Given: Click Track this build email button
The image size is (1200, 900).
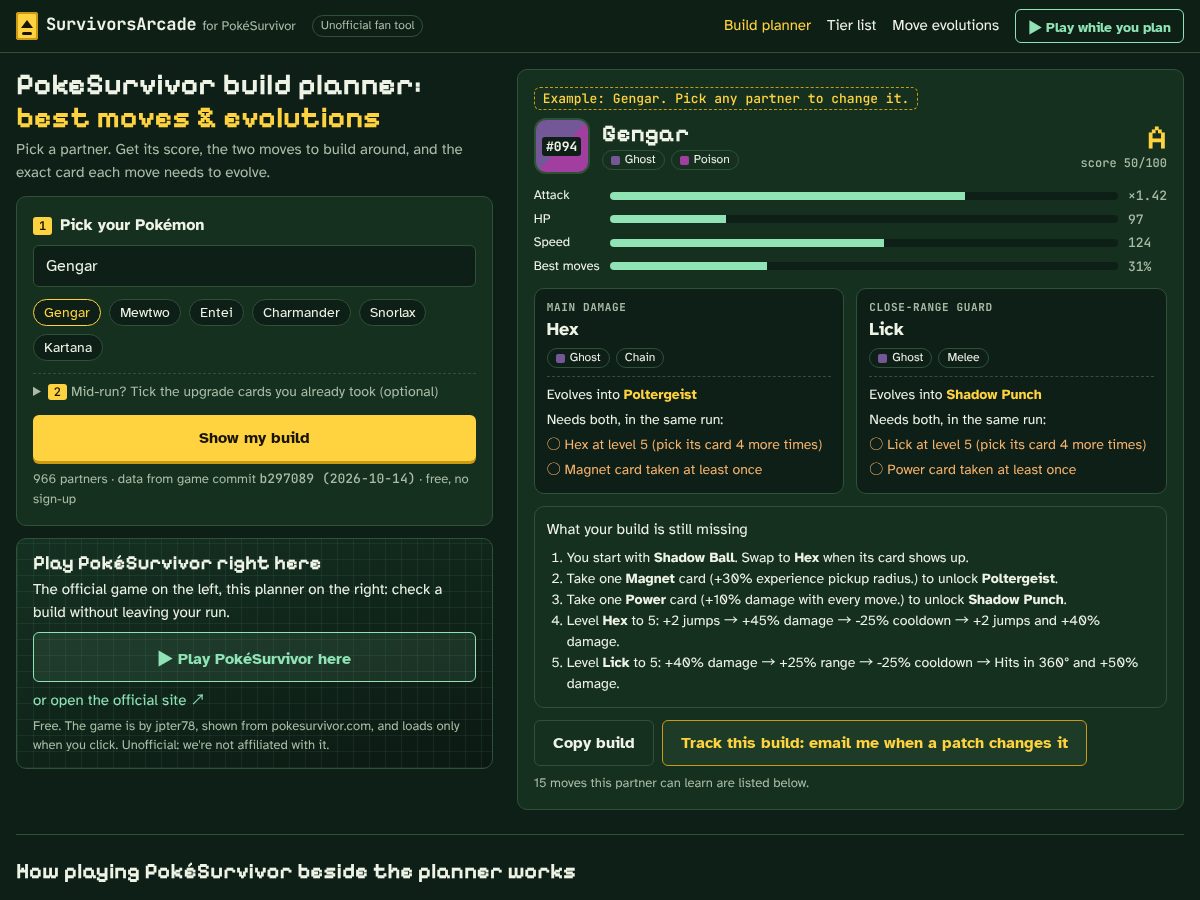Looking at the screenshot, I should click(x=874, y=743).
